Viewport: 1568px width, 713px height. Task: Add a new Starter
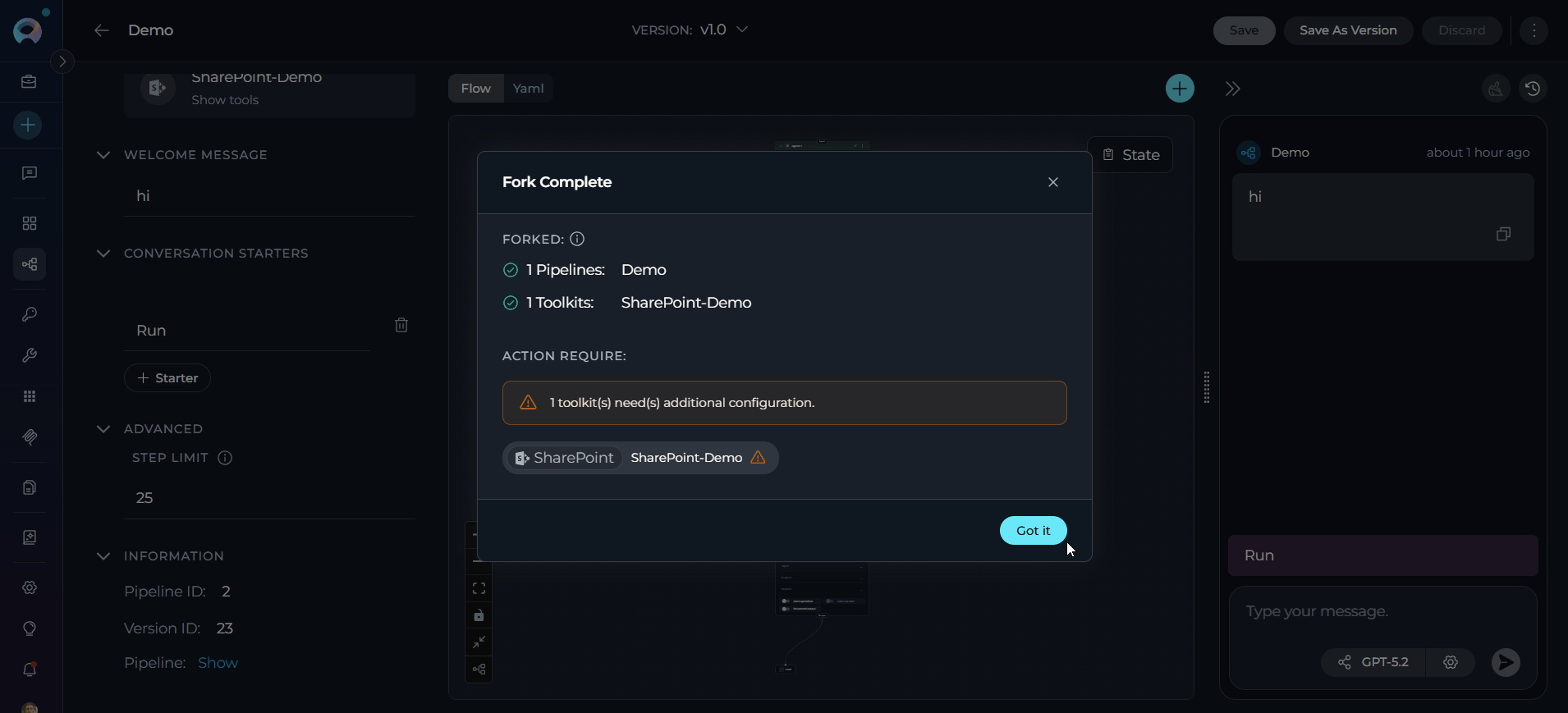[167, 378]
